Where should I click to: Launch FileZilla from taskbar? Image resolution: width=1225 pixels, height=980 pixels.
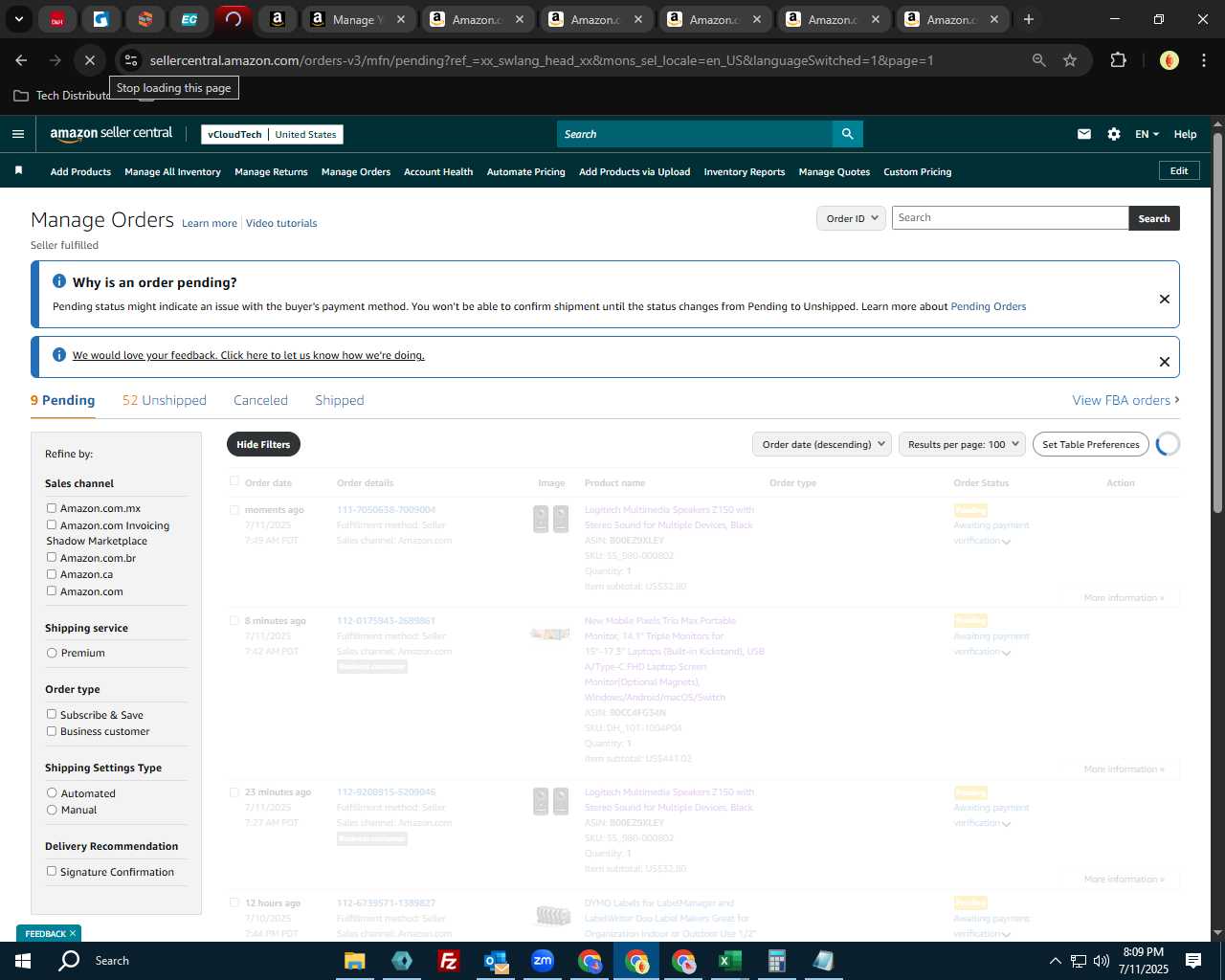pyautogui.click(x=448, y=961)
